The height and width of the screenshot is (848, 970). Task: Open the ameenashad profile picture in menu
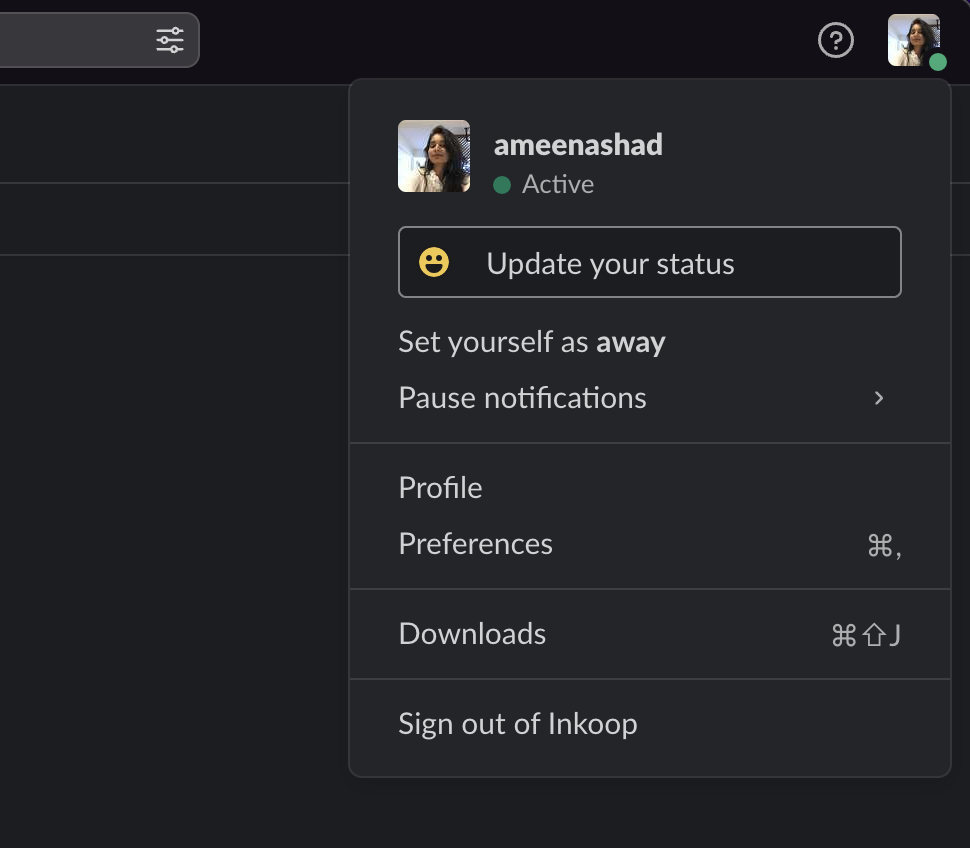[x=434, y=156]
